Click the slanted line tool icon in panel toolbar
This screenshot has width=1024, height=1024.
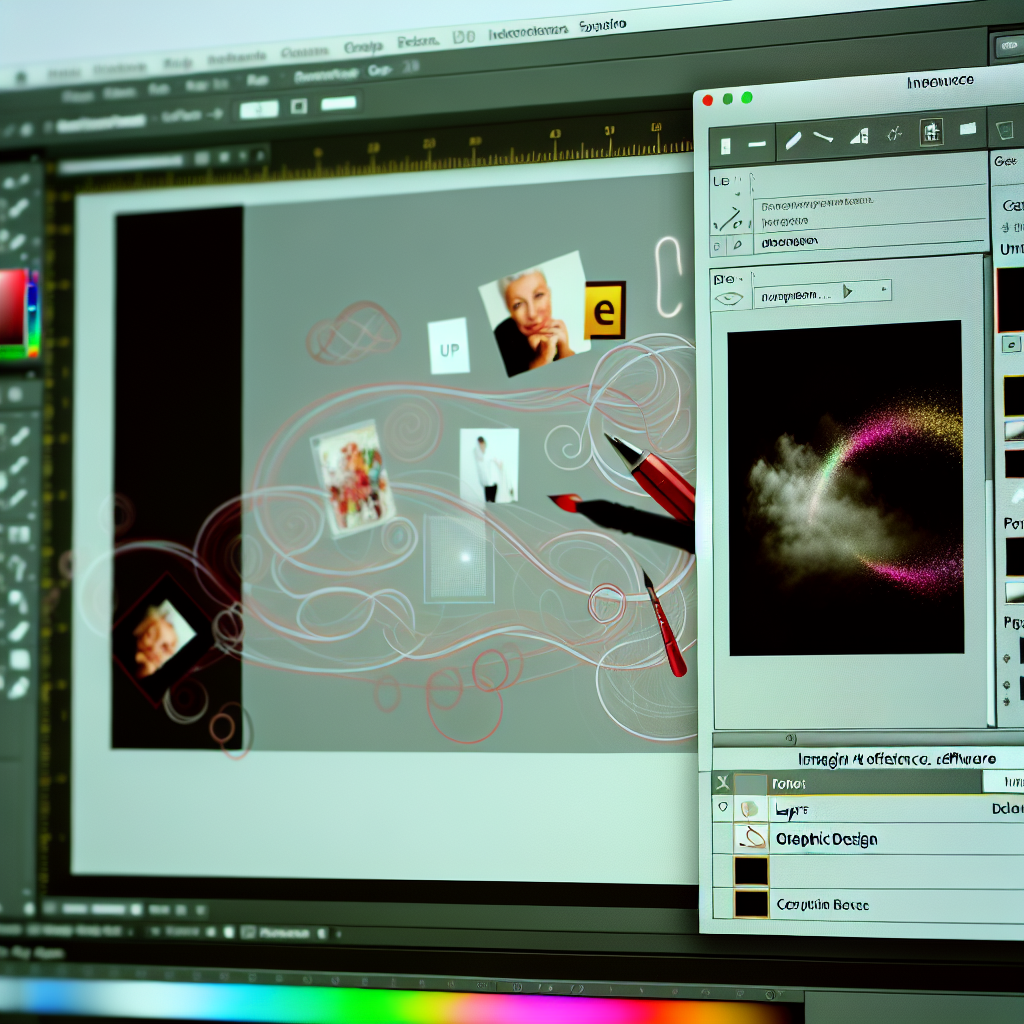click(x=824, y=138)
